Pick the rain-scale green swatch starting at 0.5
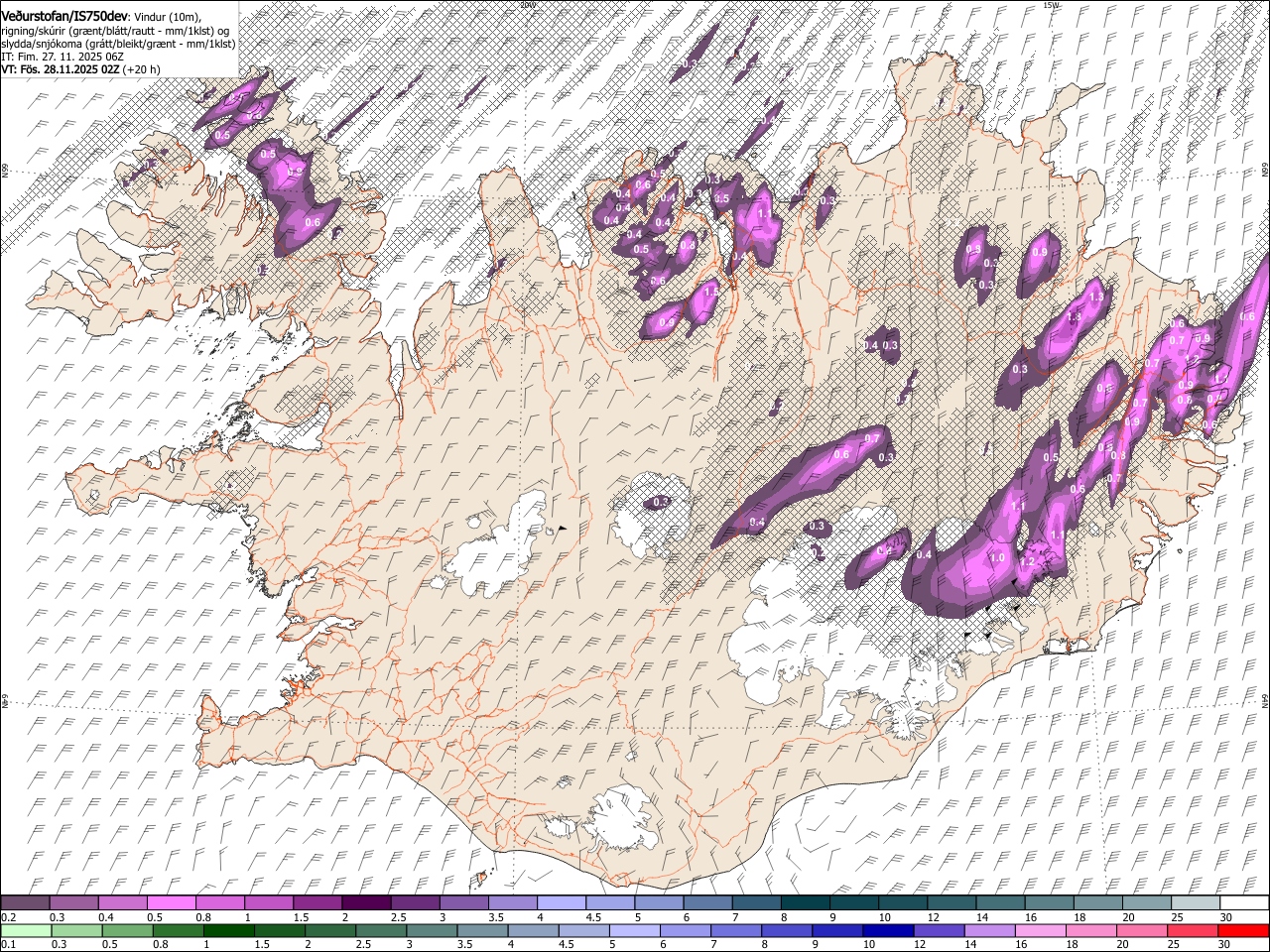 pos(128,930)
